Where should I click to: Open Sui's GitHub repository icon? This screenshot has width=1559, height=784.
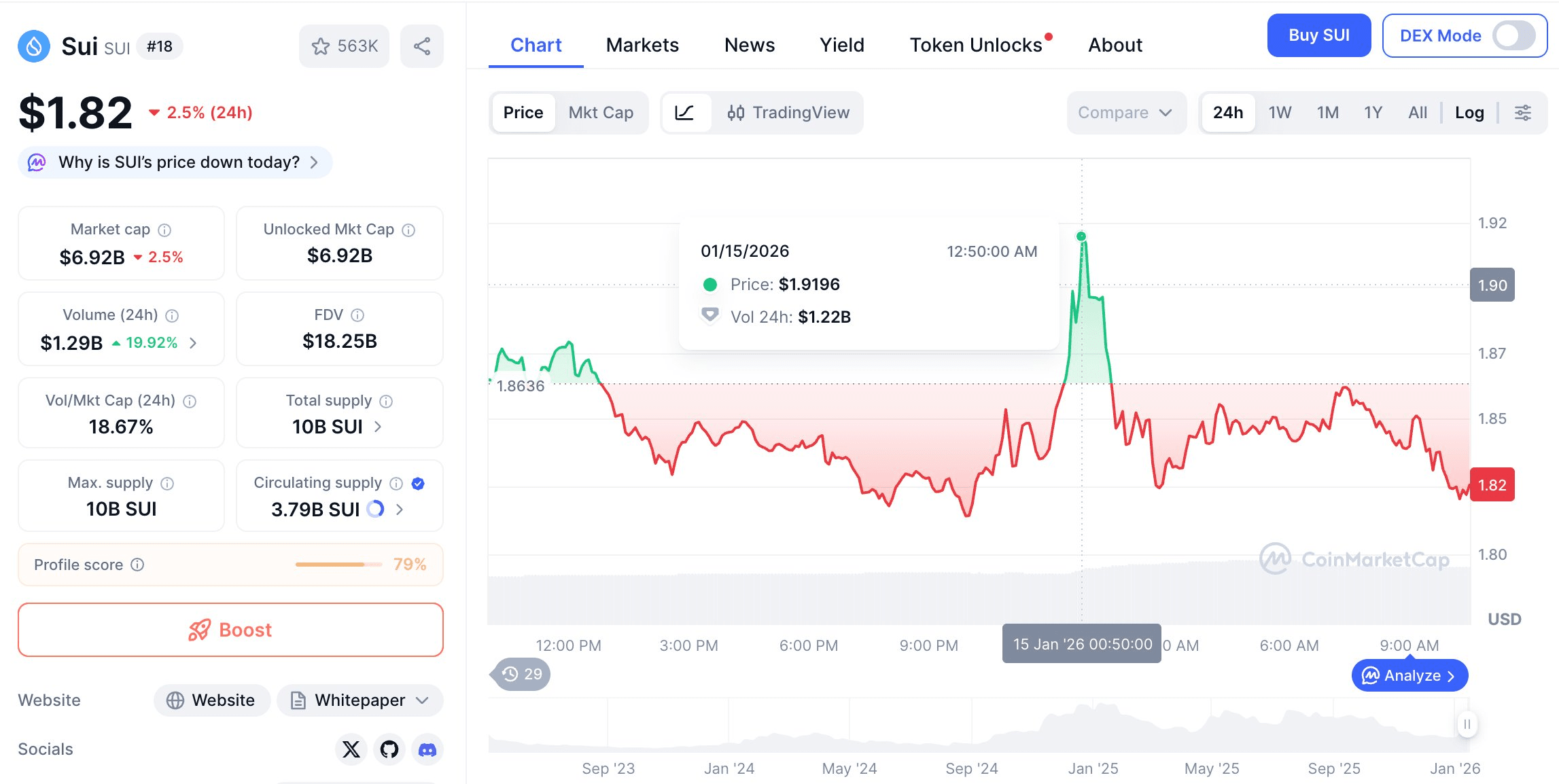tap(389, 749)
